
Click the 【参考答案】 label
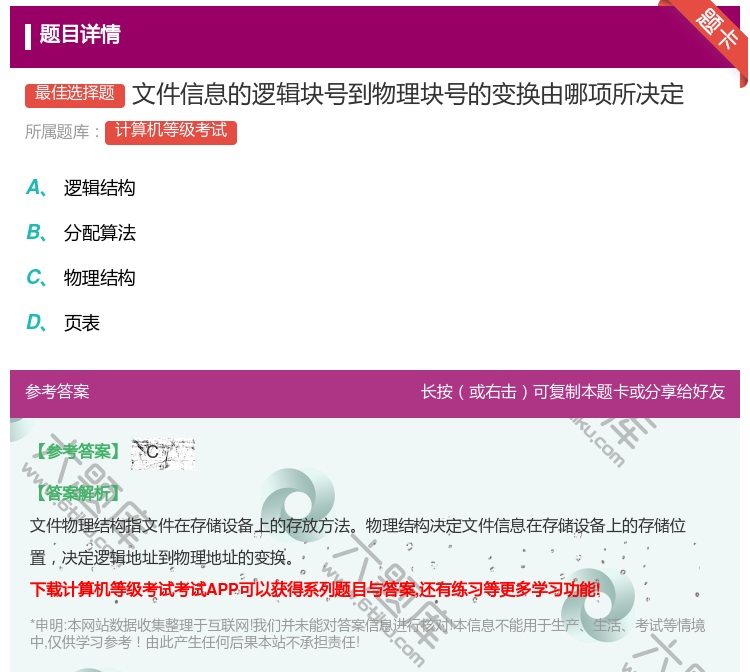click(78, 452)
